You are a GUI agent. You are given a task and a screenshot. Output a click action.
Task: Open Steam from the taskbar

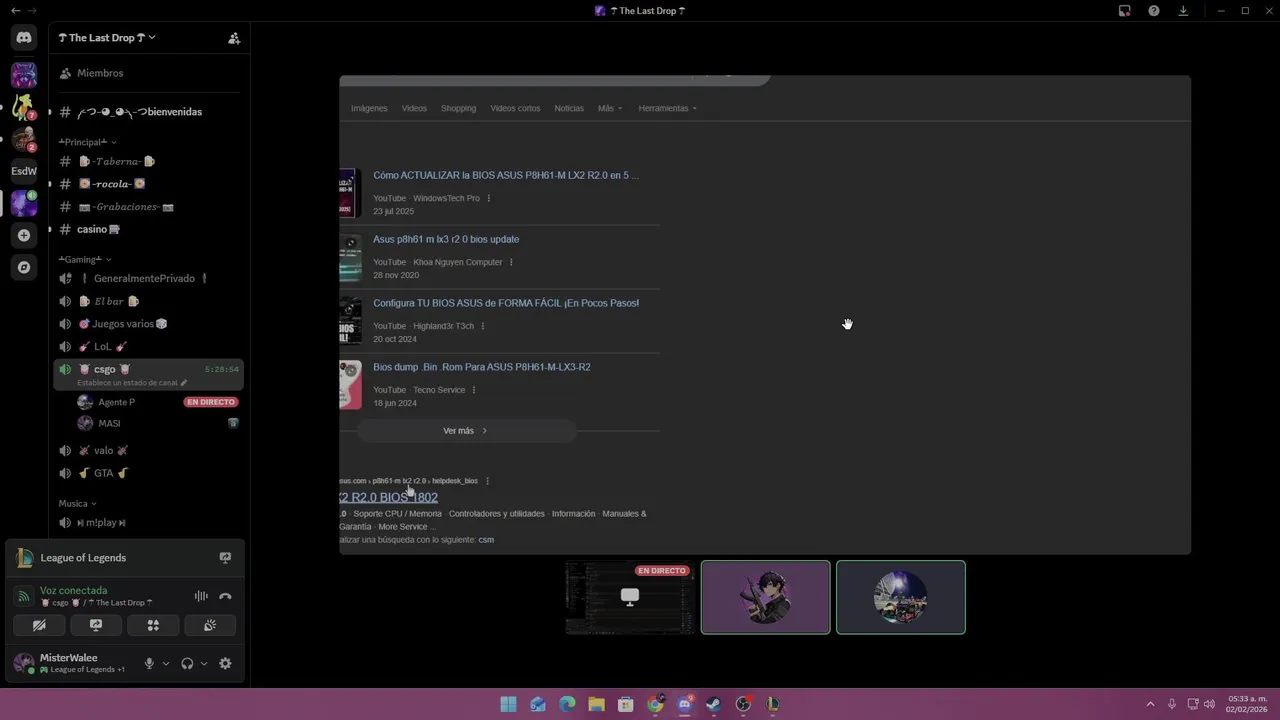713,704
